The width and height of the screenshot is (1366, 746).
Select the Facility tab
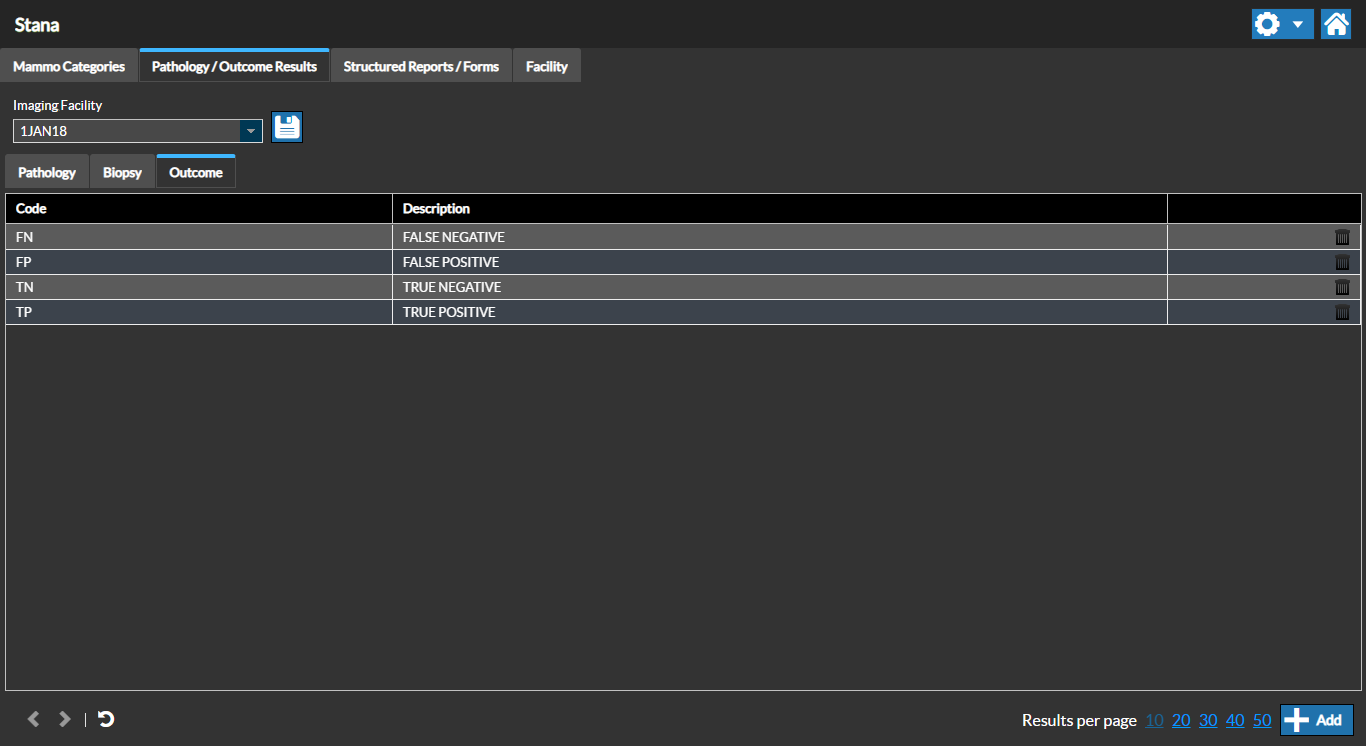(547, 67)
